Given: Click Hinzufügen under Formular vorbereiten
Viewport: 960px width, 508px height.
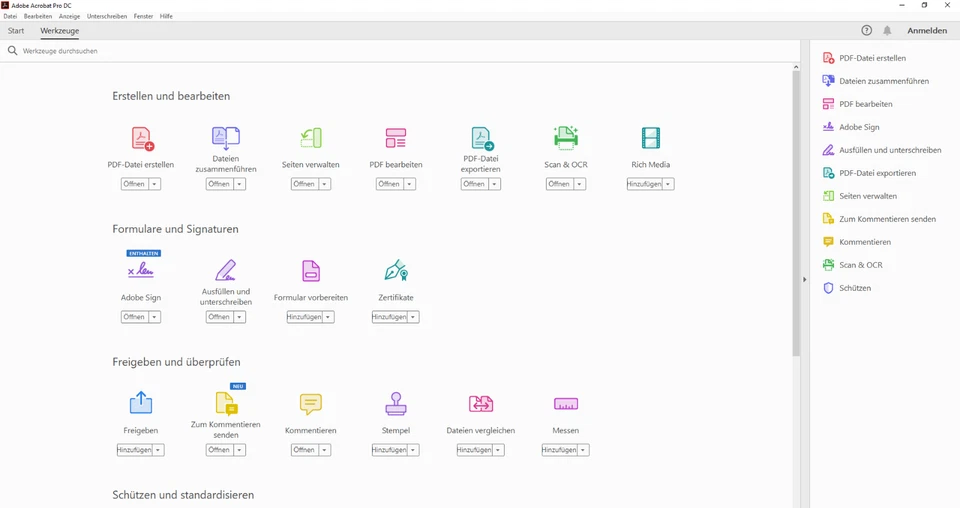Looking at the screenshot, I should 304,317.
